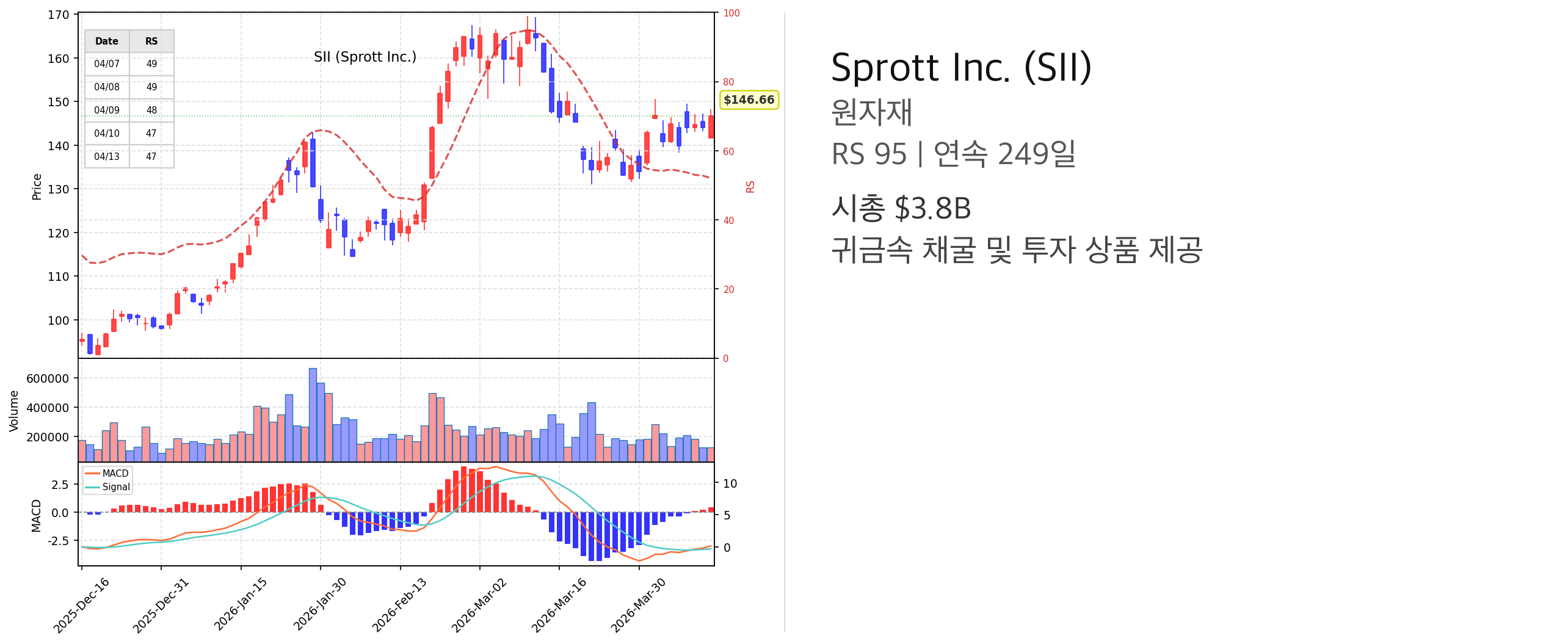The width and height of the screenshot is (1568, 644).
Task: Click the chart title 'SII (Sprott Inc.)'
Action: [365, 57]
